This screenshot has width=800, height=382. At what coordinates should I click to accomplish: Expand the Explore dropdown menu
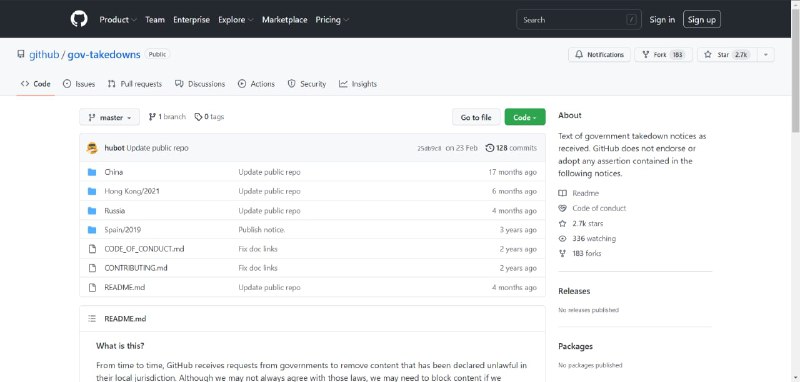click(x=236, y=20)
